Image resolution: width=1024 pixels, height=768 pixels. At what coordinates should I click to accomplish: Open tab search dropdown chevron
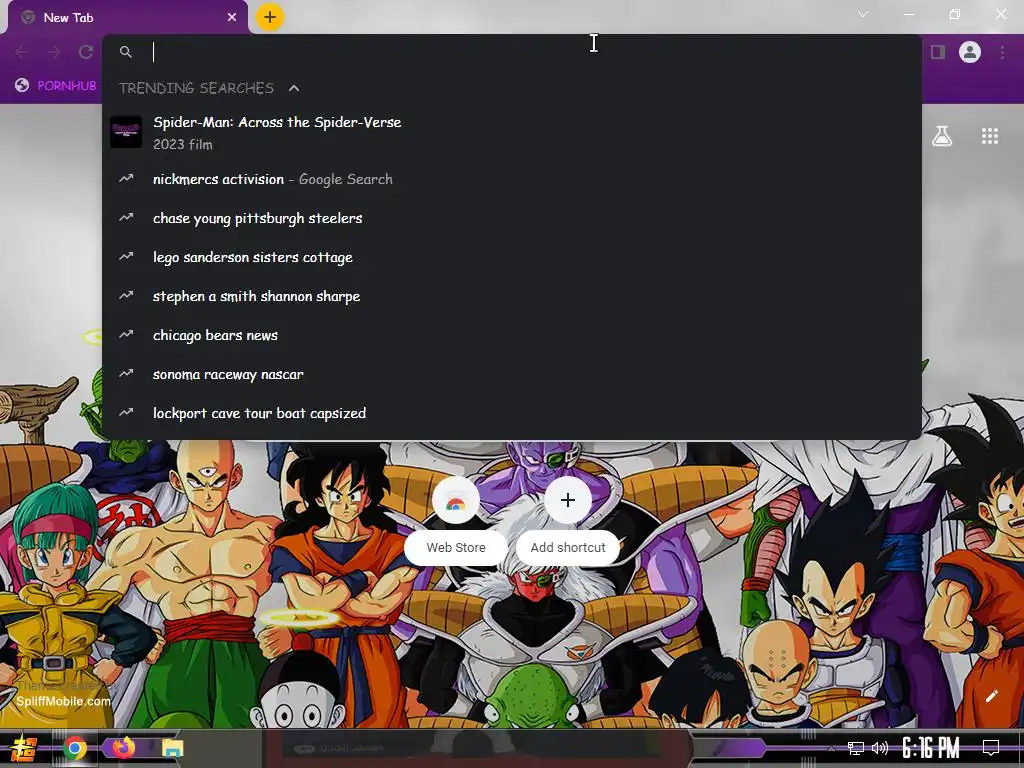pyautogui.click(x=863, y=14)
